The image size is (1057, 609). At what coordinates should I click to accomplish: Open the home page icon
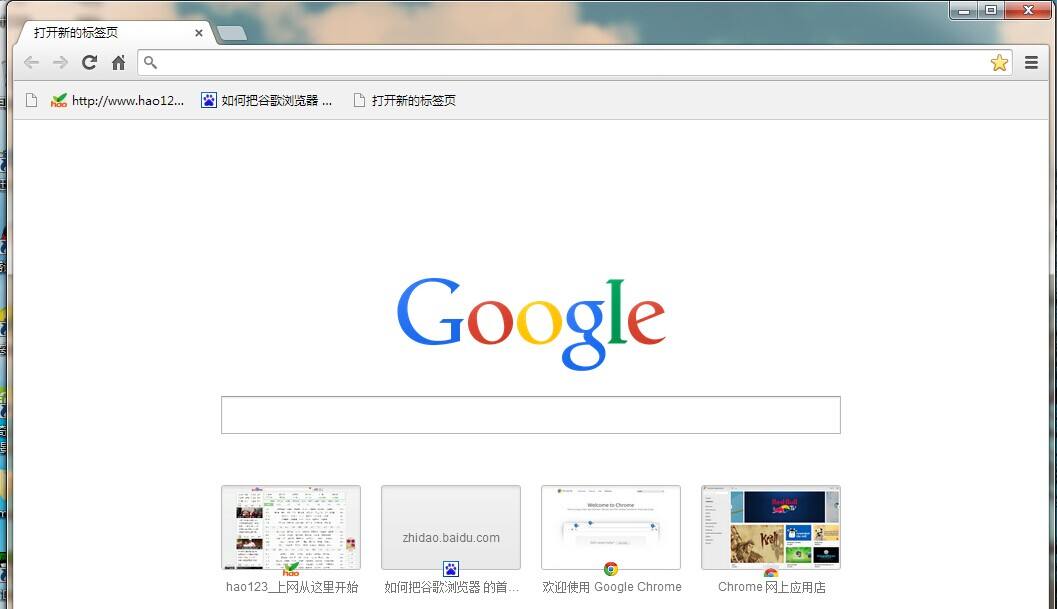119,63
